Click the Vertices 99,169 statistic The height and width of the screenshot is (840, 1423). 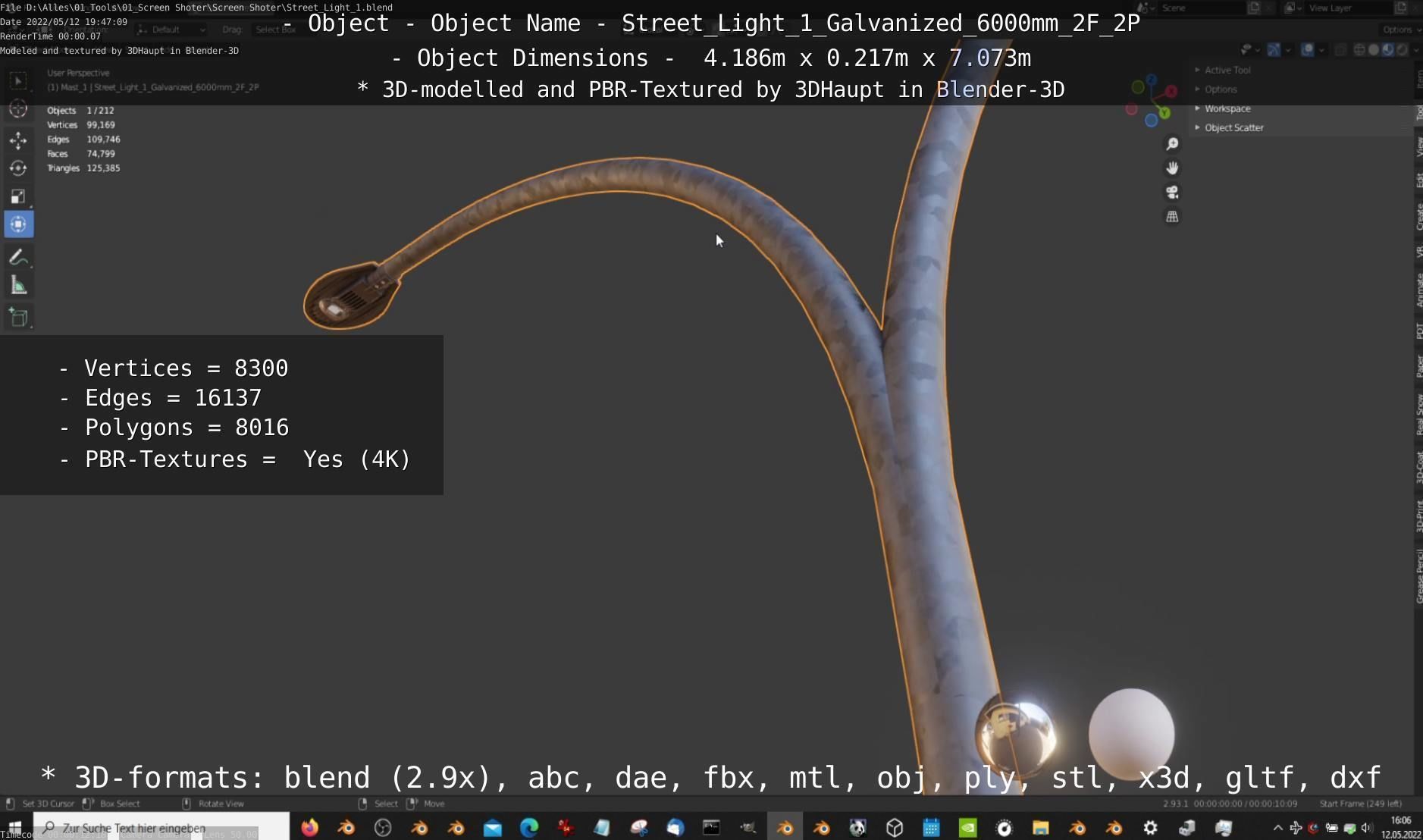click(81, 125)
